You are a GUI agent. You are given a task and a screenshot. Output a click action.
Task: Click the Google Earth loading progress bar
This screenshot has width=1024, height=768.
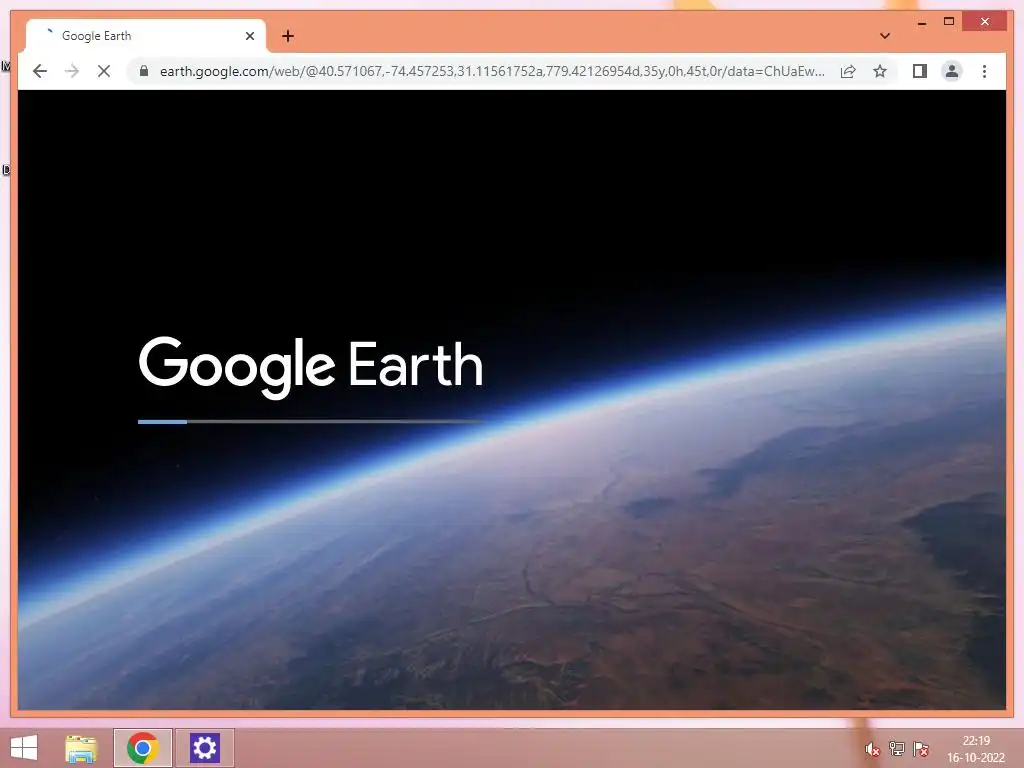click(x=311, y=422)
